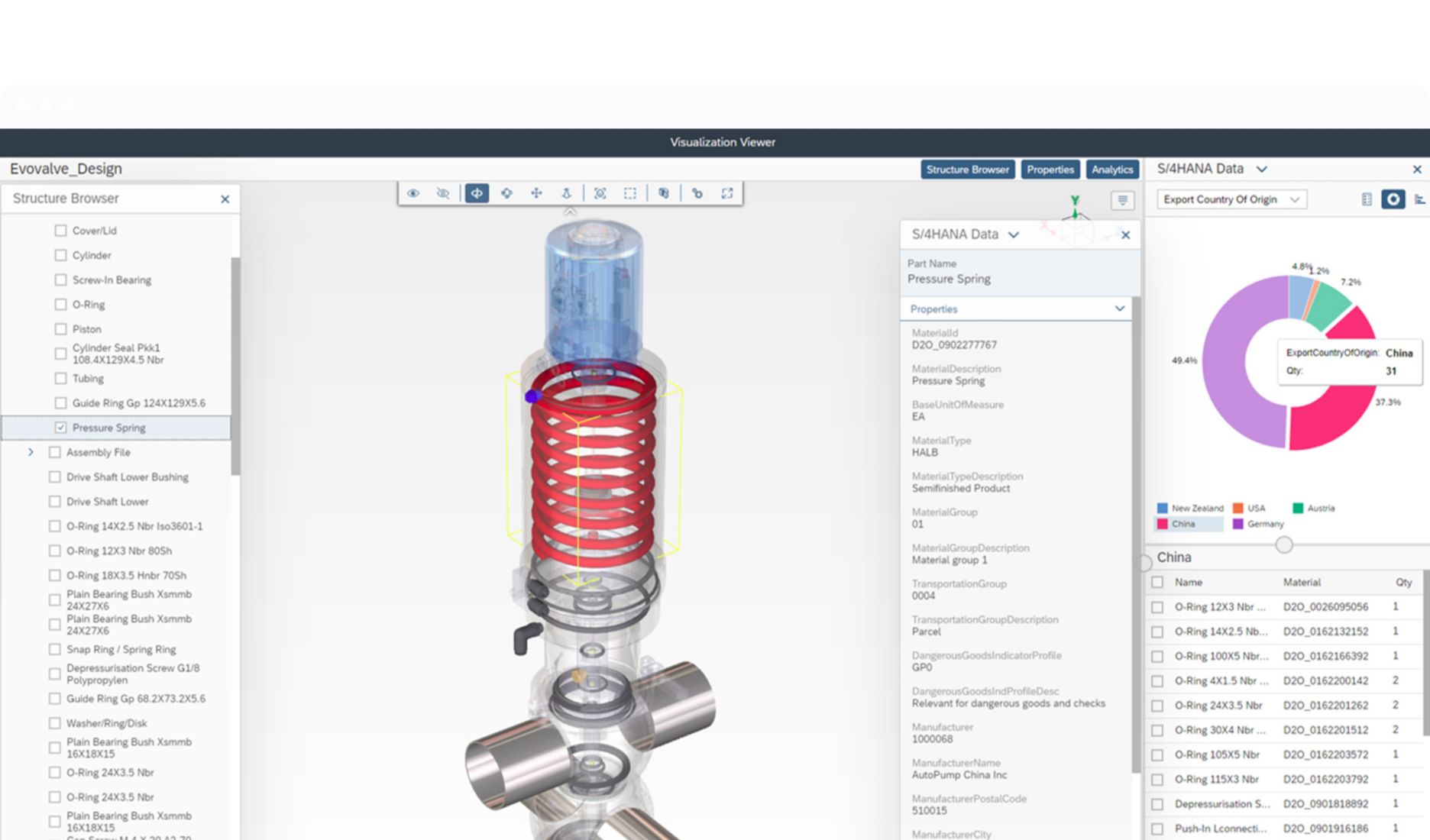The image size is (1430, 840).
Task: Collapse the Properties section
Action: point(1119,309)
